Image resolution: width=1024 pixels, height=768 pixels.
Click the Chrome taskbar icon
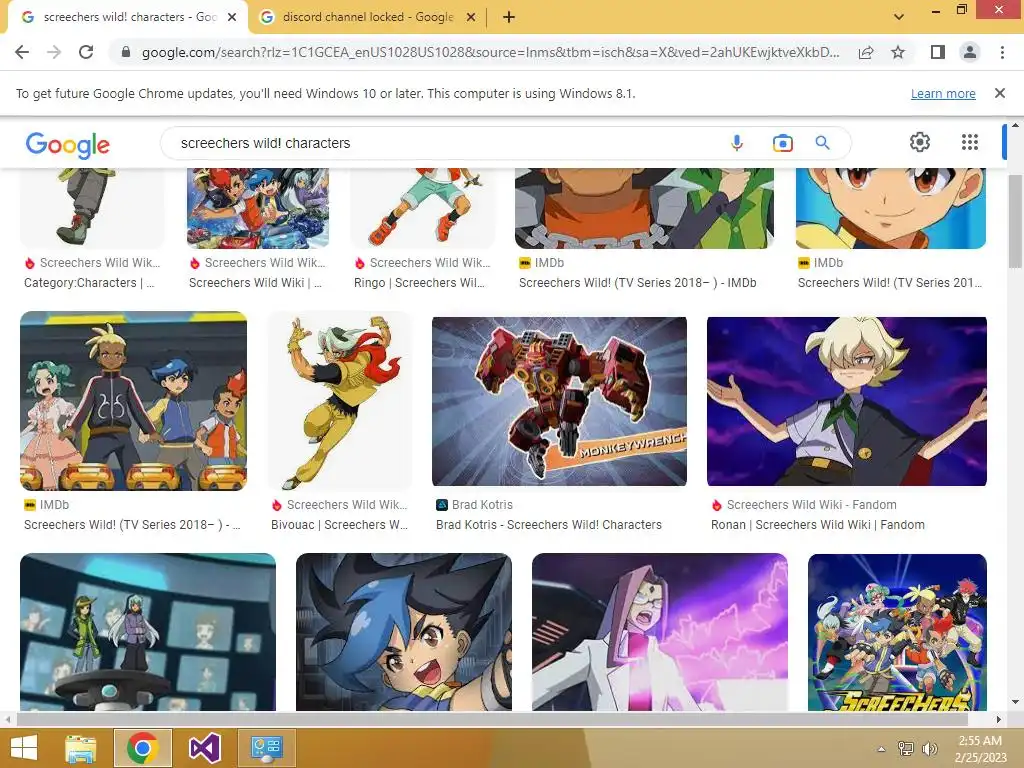(x=143, y=748)
